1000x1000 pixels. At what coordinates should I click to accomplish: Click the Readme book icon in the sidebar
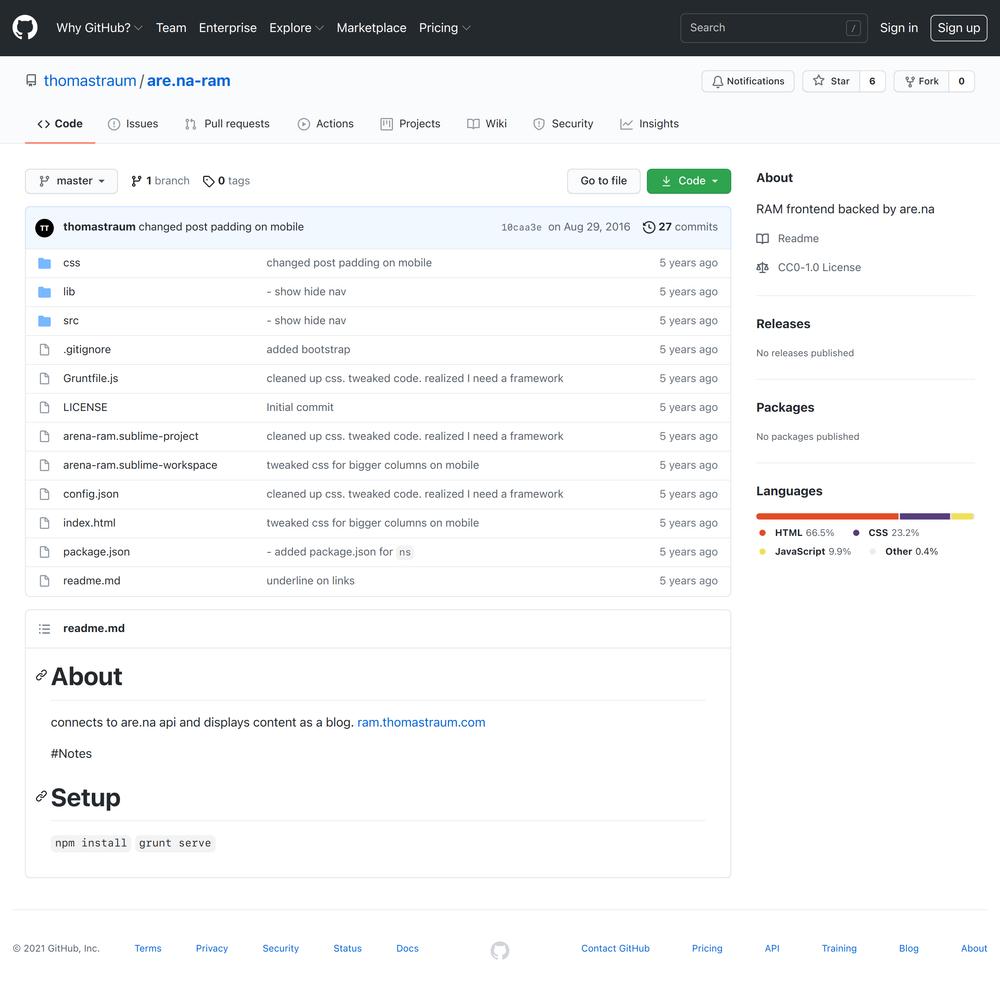762,239
